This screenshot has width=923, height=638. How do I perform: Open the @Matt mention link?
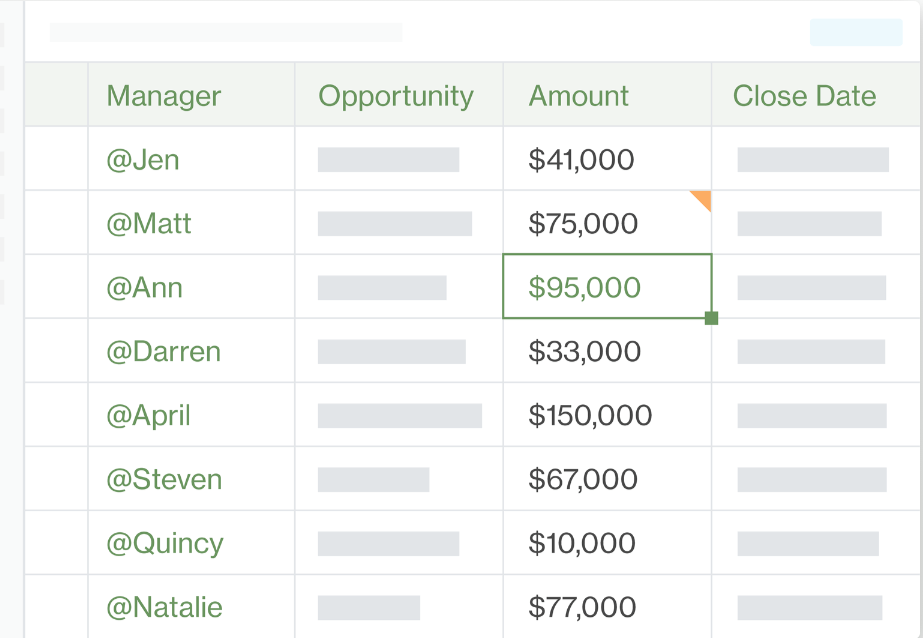pos(148,224)
